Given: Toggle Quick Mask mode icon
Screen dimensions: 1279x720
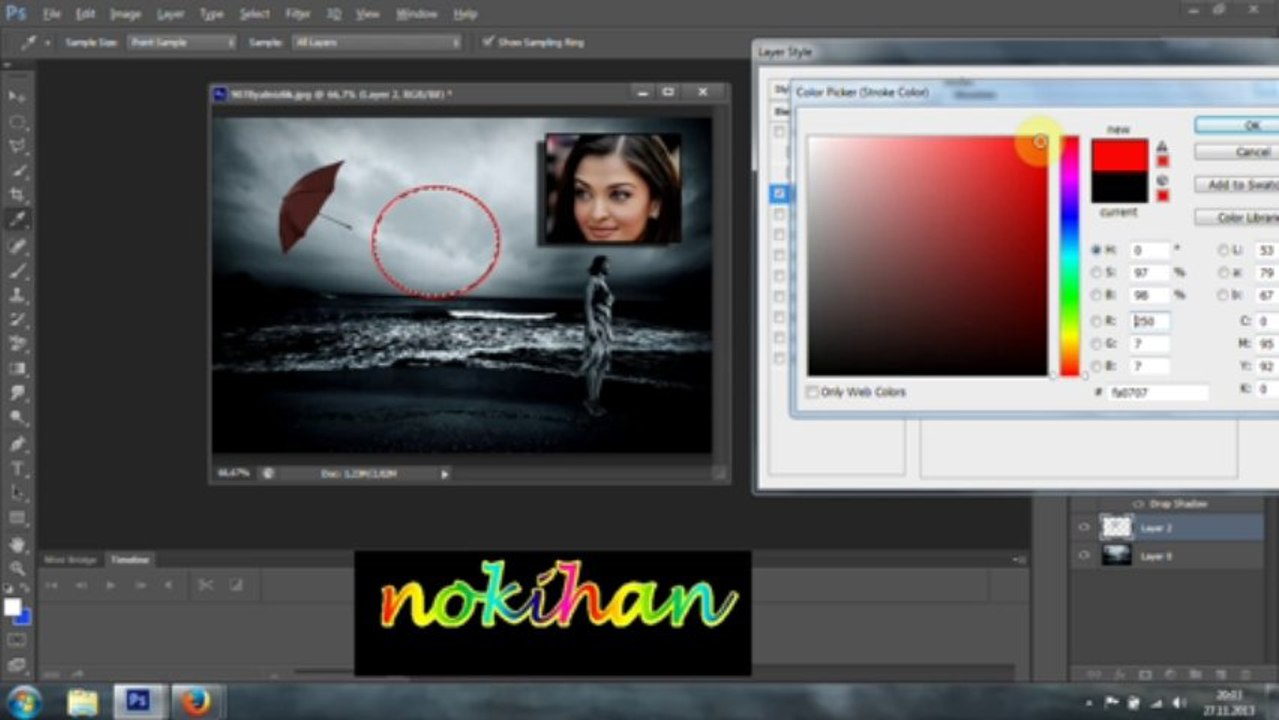Looking at the screenshot, I should pyautogui.click(x=17, y=640).
